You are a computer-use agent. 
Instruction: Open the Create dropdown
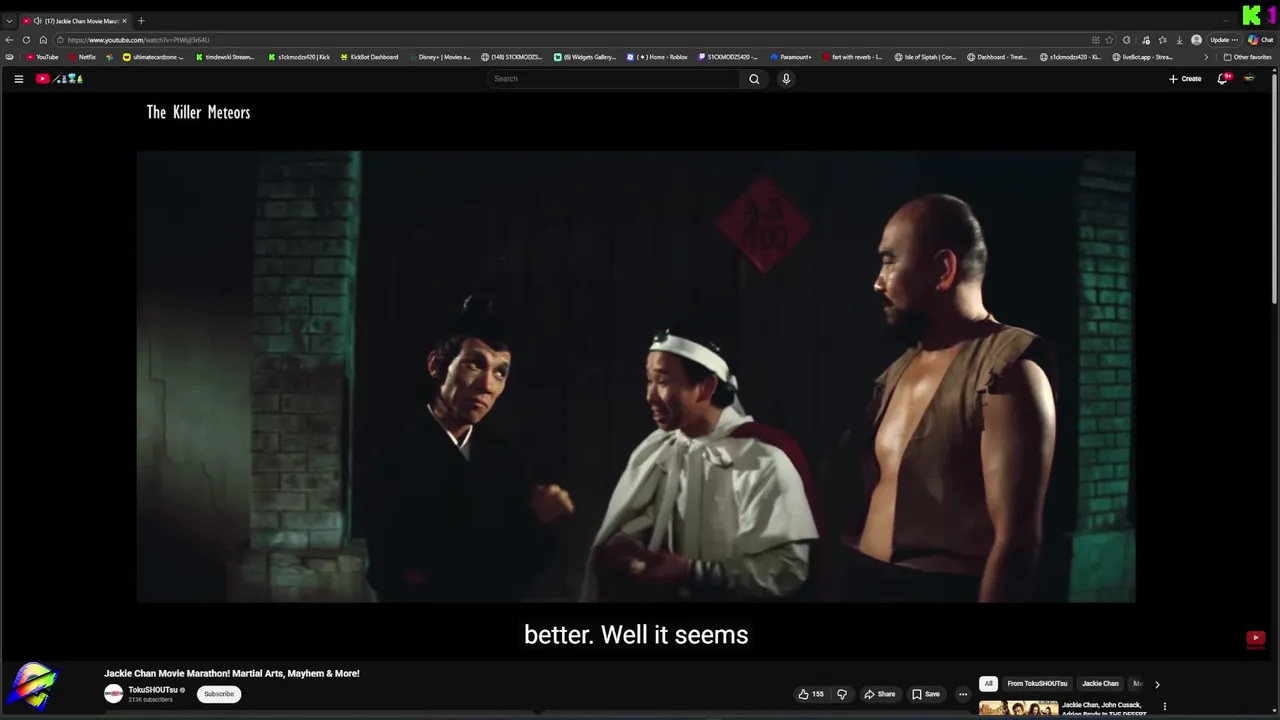1185,79
